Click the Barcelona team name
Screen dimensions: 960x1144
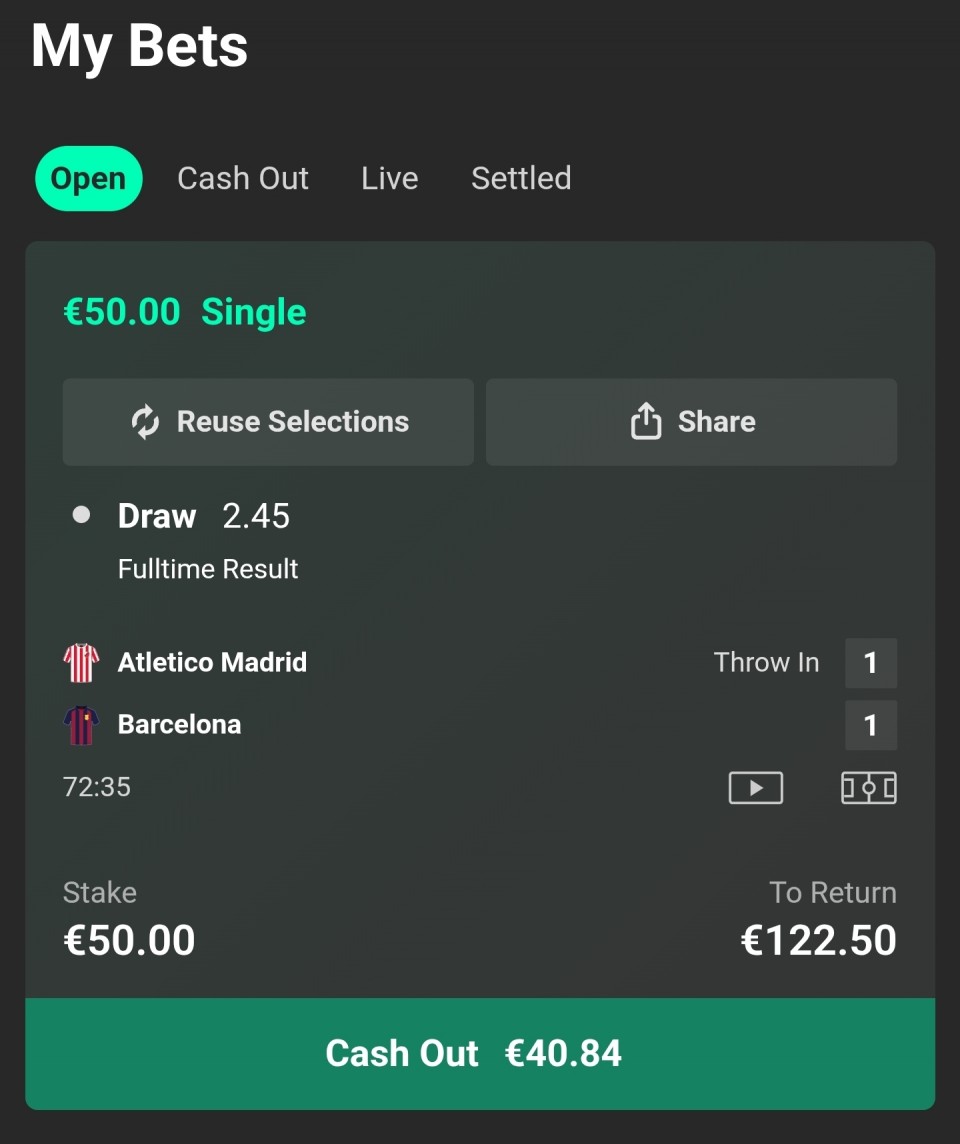(x=179, y=724)
